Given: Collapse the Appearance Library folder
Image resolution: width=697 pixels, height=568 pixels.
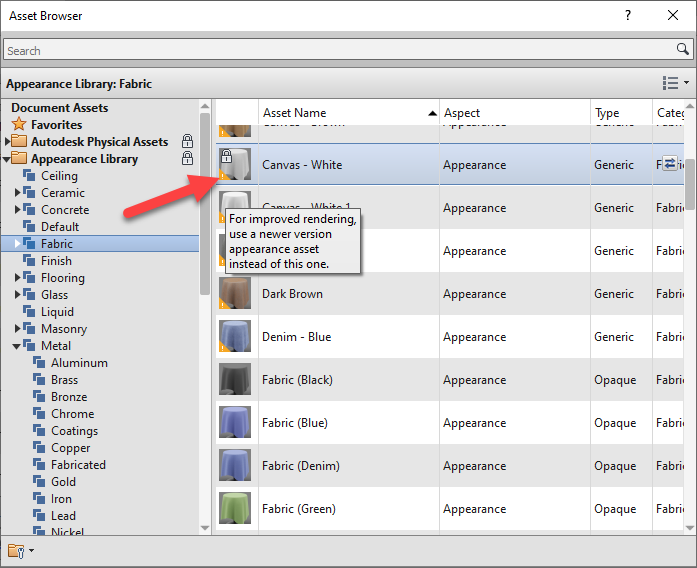Looking at the screenshot, I should 7,159.
